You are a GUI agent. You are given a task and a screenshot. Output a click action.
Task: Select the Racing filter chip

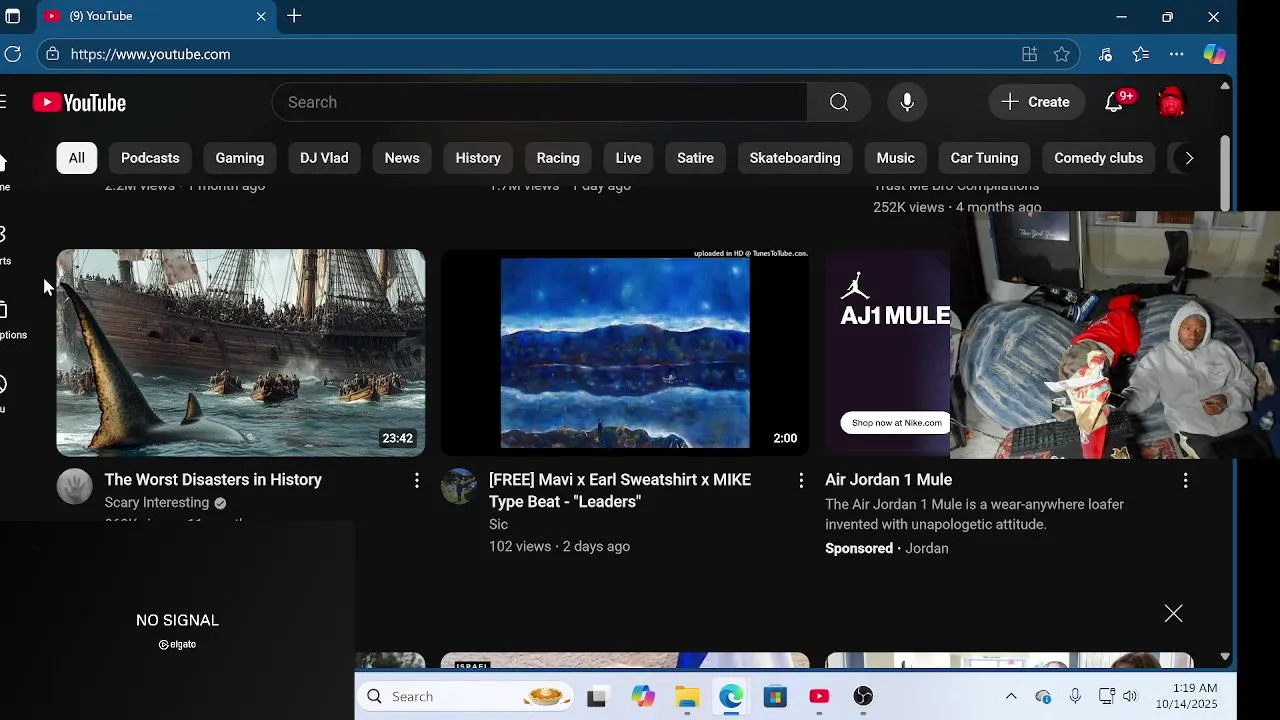pos(558,158)
